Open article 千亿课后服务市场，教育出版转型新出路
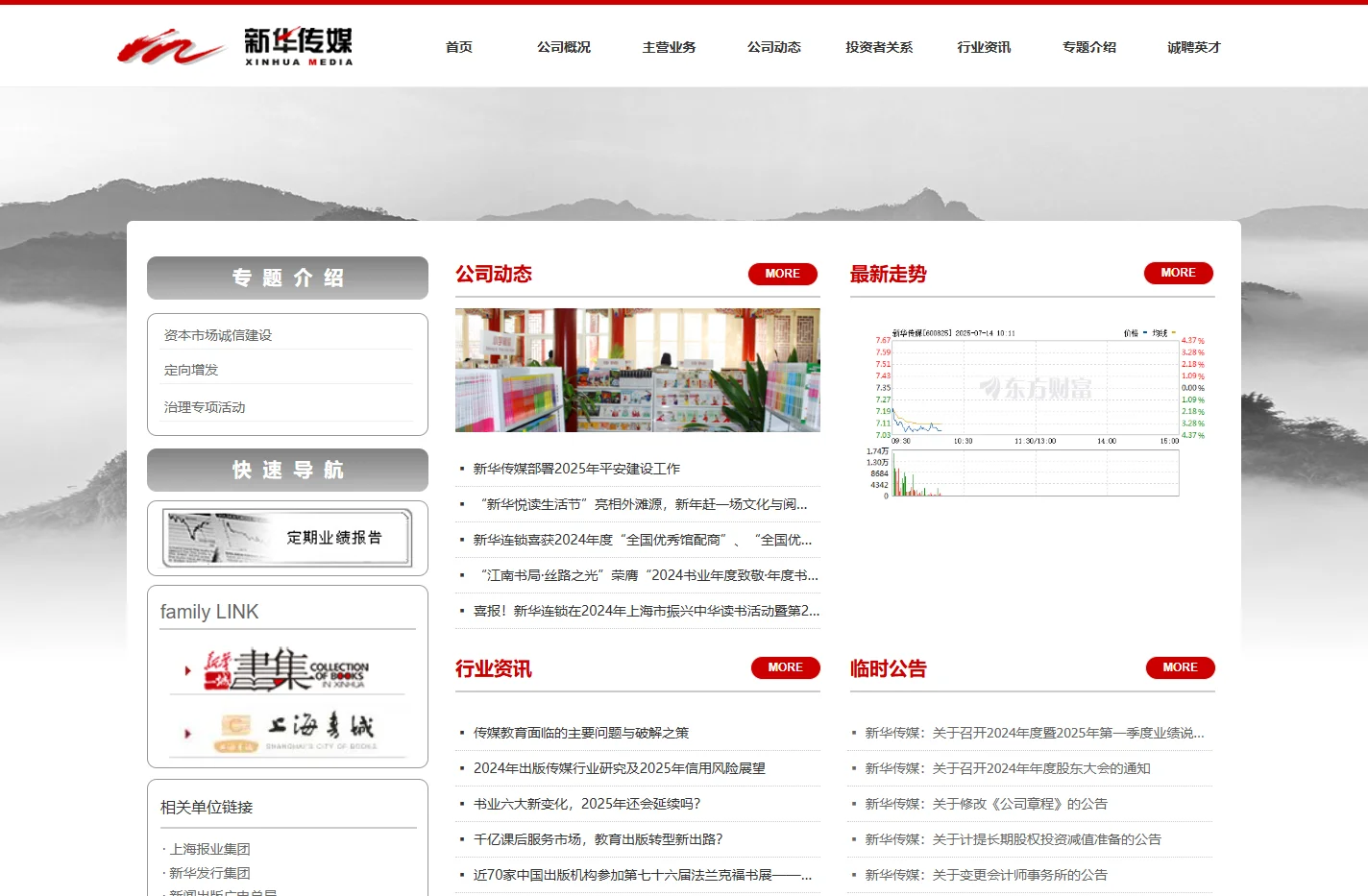 [x=598, y=839]
